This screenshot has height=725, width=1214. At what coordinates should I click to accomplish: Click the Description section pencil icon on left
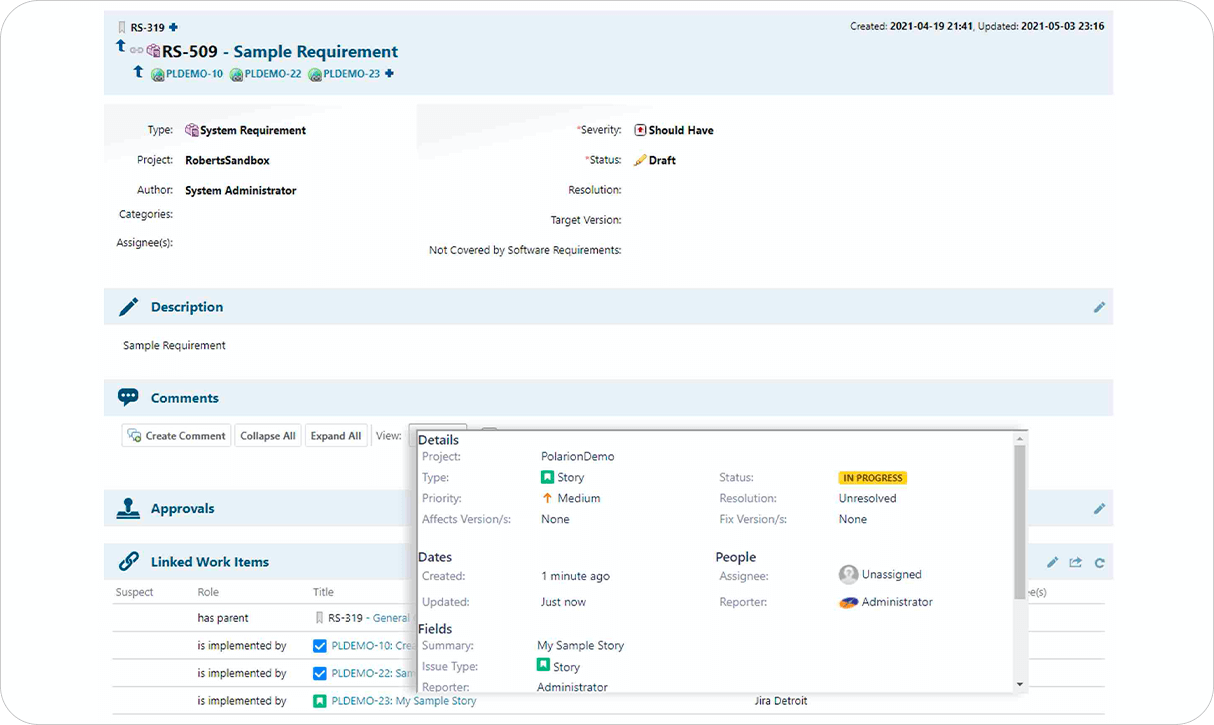click(x=128, y=307)
